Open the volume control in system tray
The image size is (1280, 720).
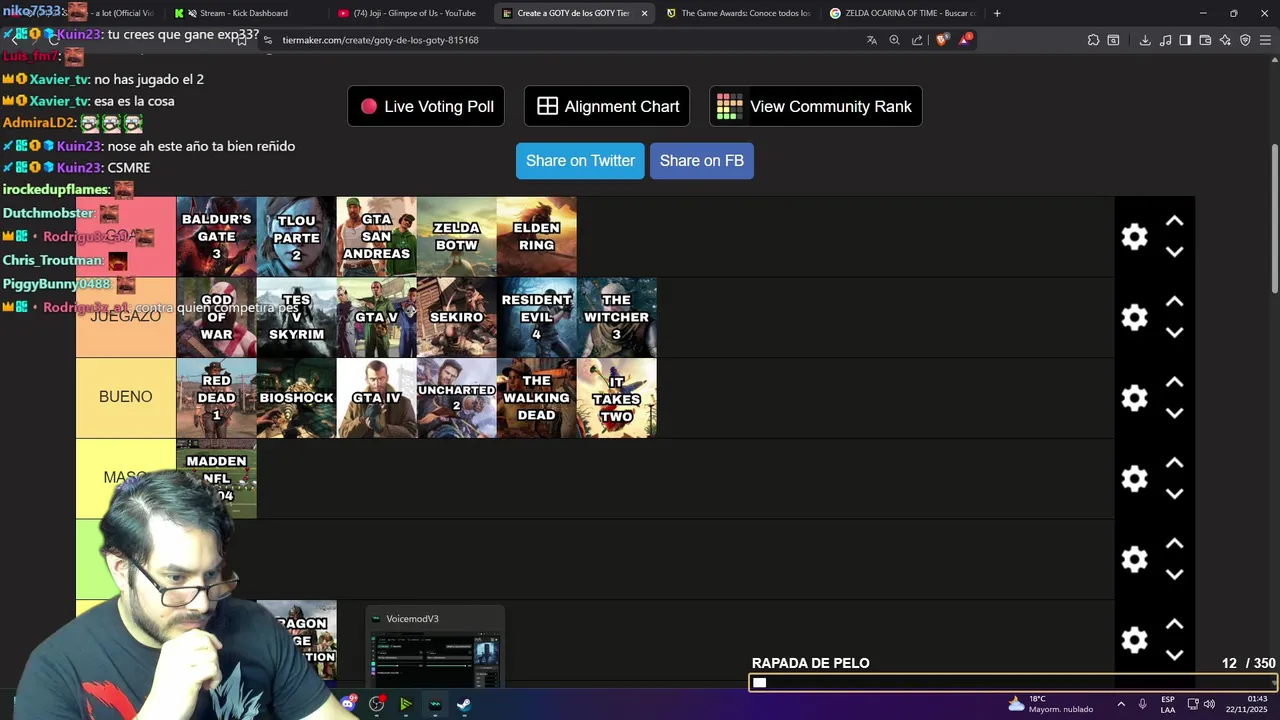coord(1209,704)
